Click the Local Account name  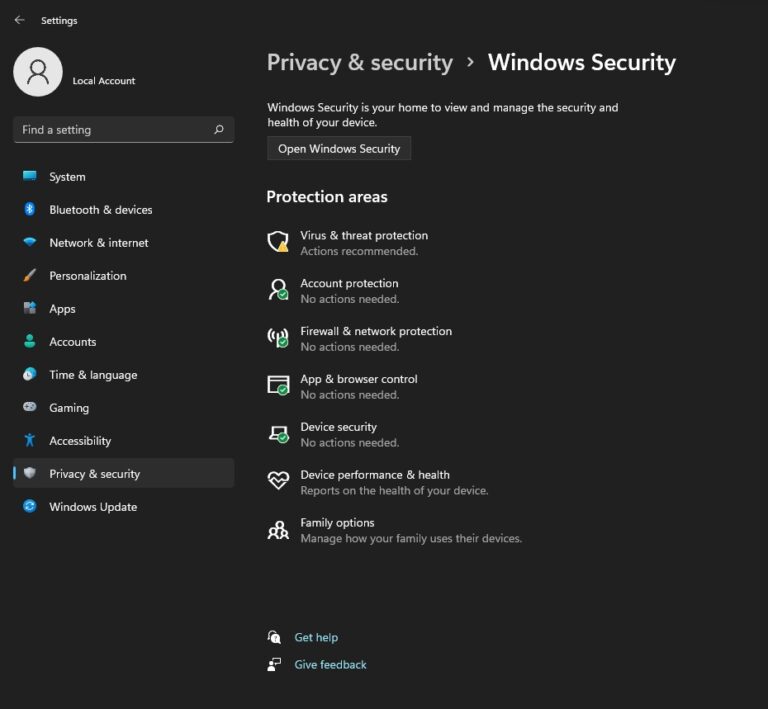pos(104,81)
